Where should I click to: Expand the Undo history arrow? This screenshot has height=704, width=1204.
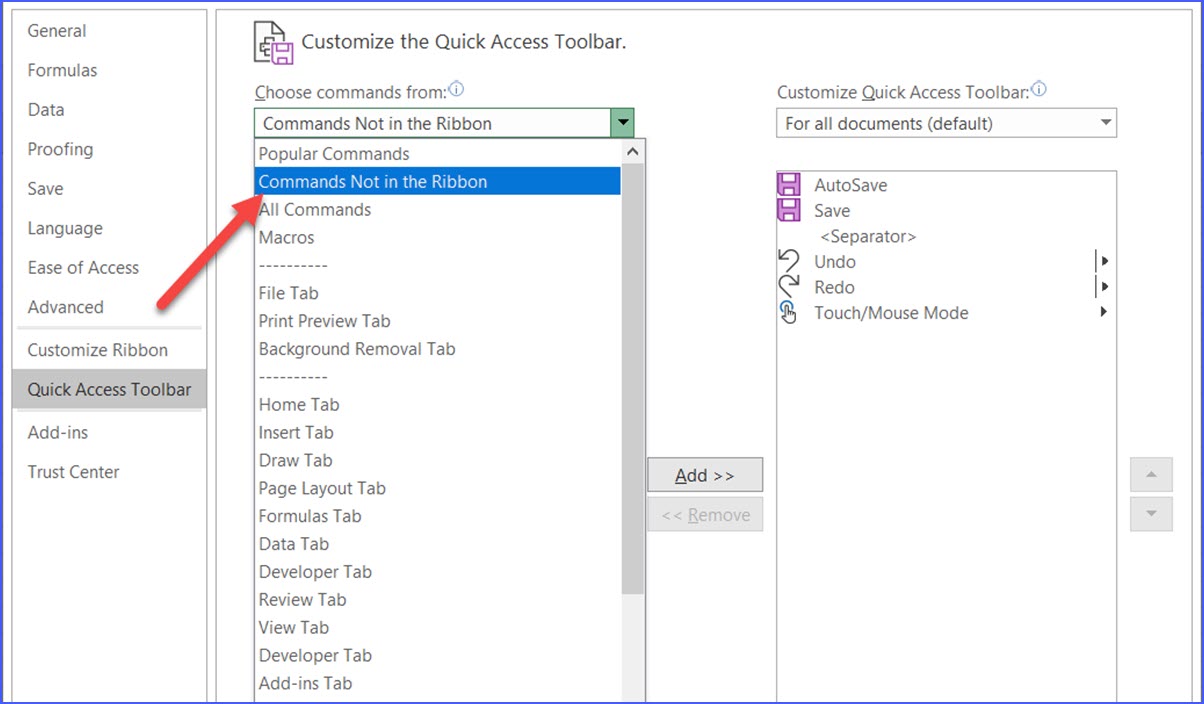[x=1104, y=261]
